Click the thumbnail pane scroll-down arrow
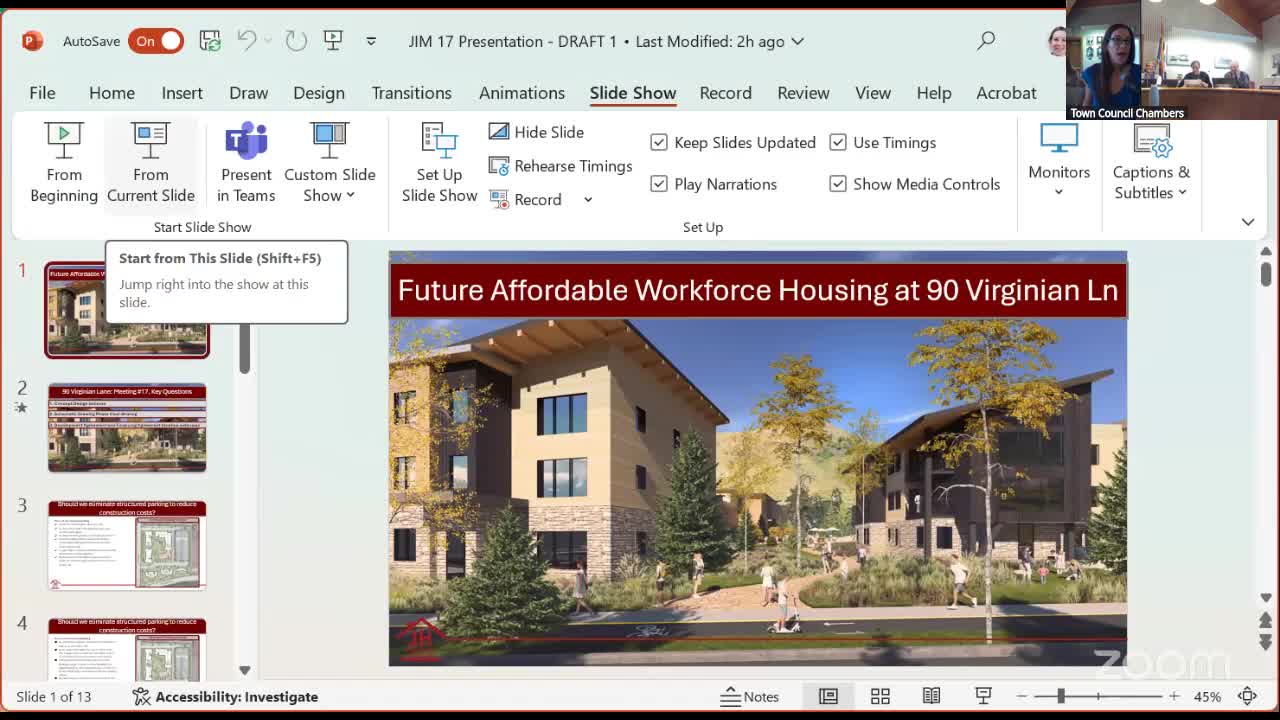This screenshot has height=720, width=1280. point(244,670)
